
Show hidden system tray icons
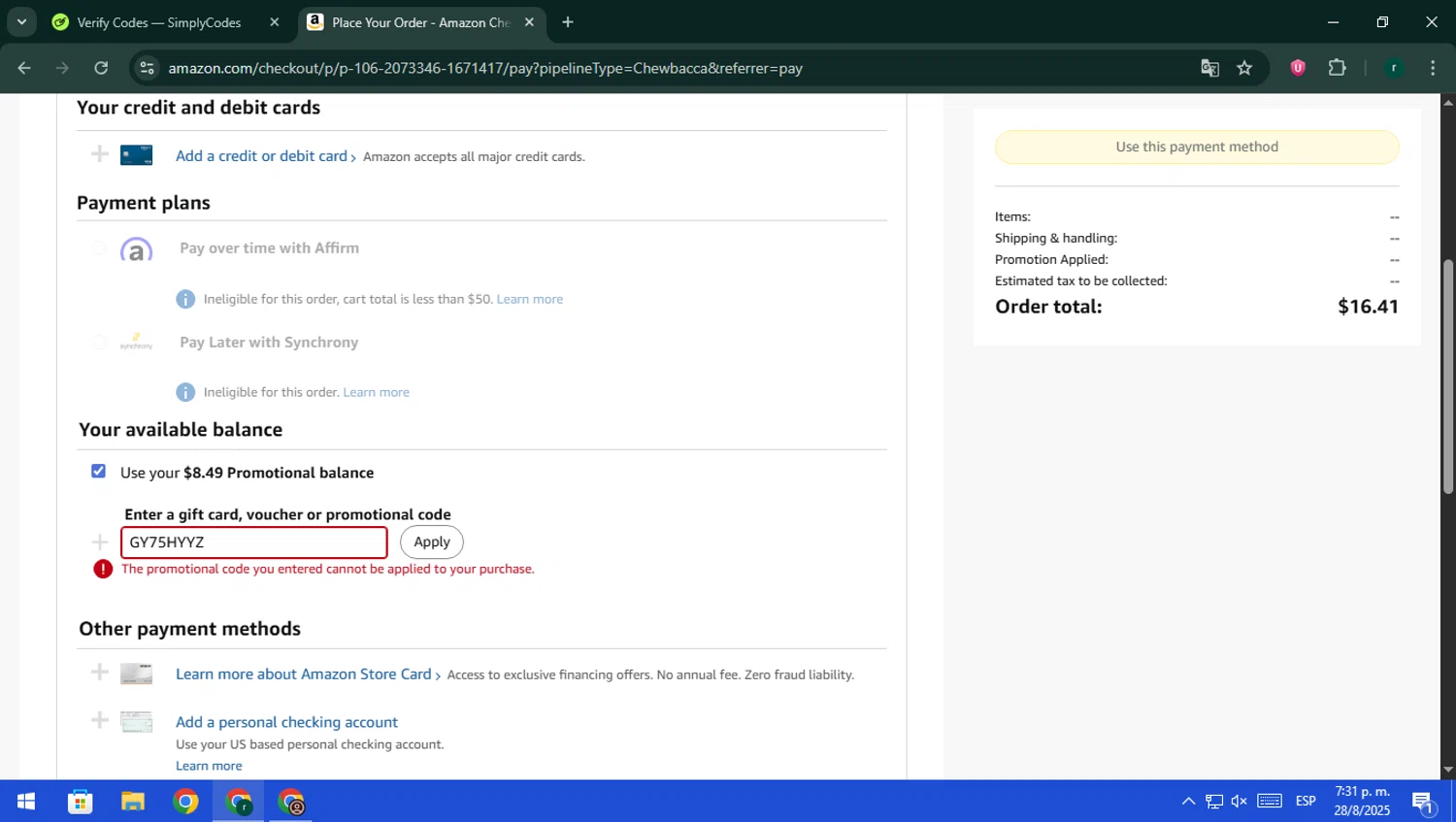[x=1188, y=802]
